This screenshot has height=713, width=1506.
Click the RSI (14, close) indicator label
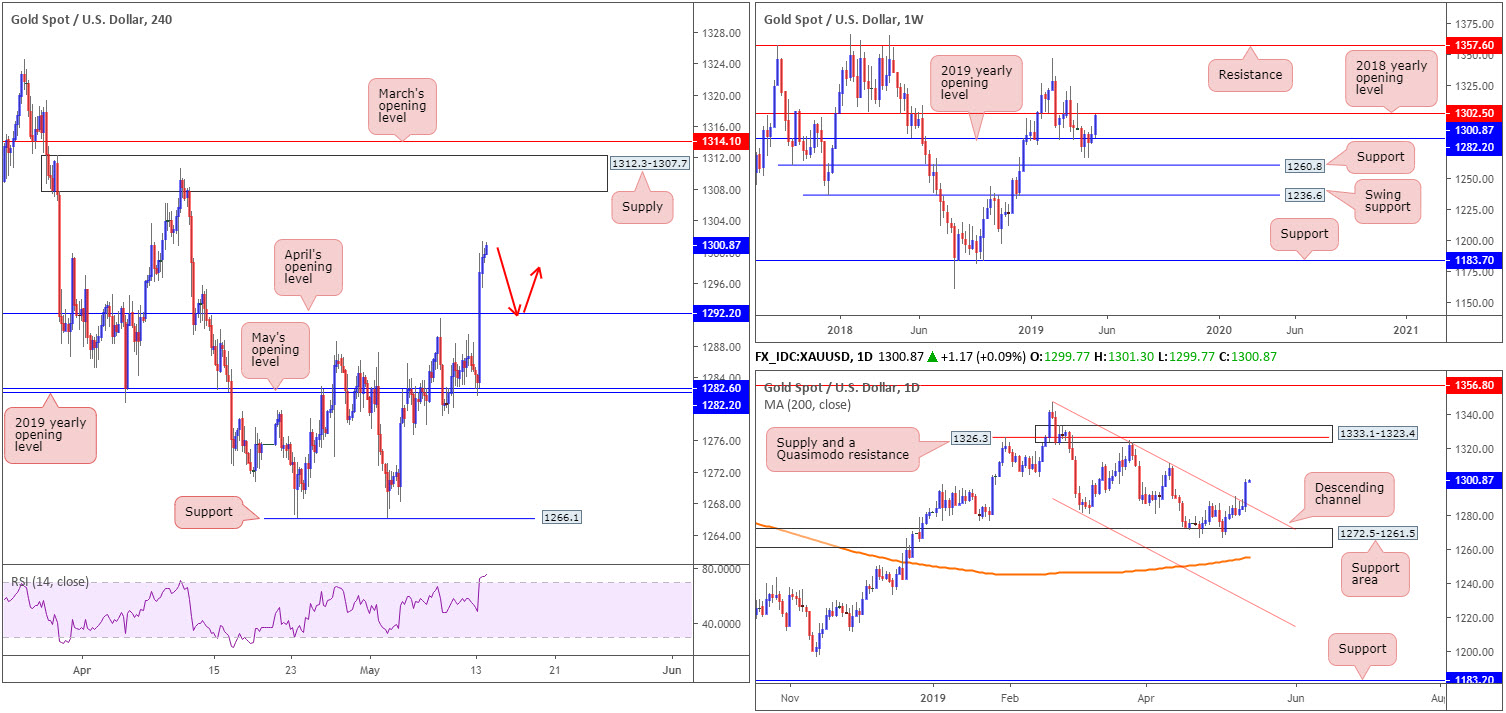48,580
